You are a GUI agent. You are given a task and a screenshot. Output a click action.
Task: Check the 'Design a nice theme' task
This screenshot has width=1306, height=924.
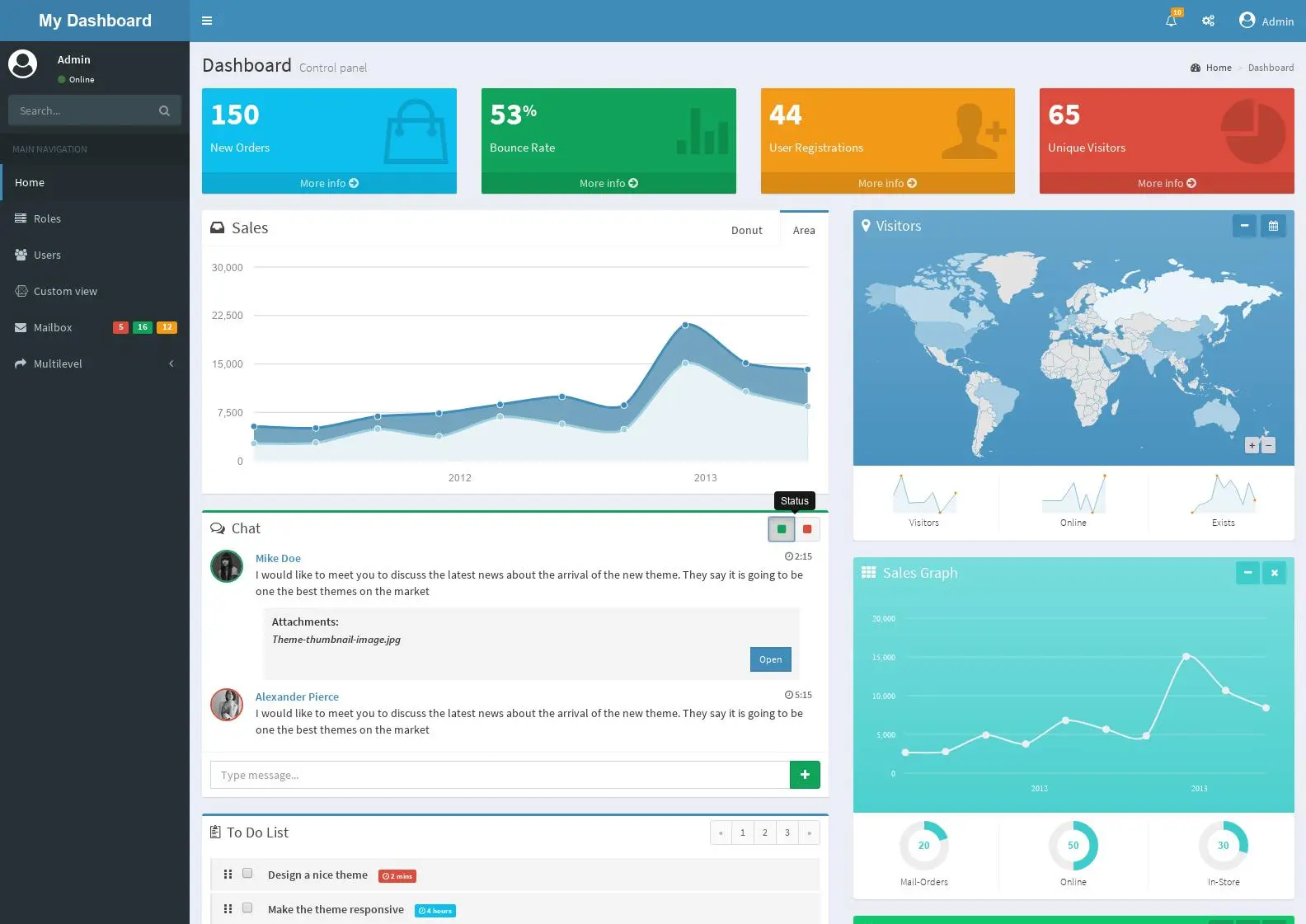click(247, 874)
